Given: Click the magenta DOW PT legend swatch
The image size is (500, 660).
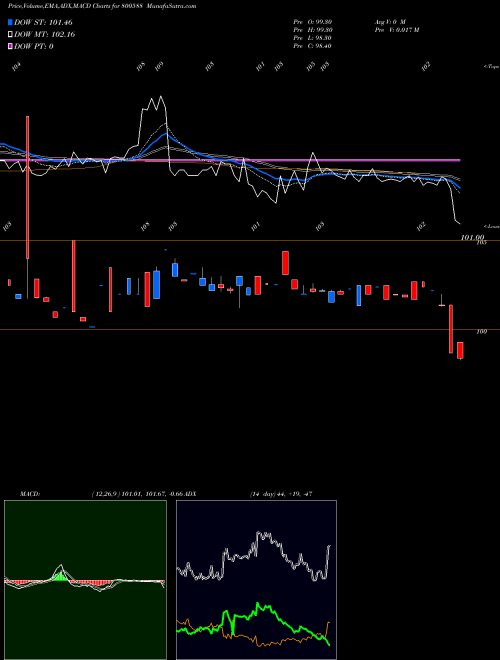Looking at the screenshot, I should [x=10, y=46].
